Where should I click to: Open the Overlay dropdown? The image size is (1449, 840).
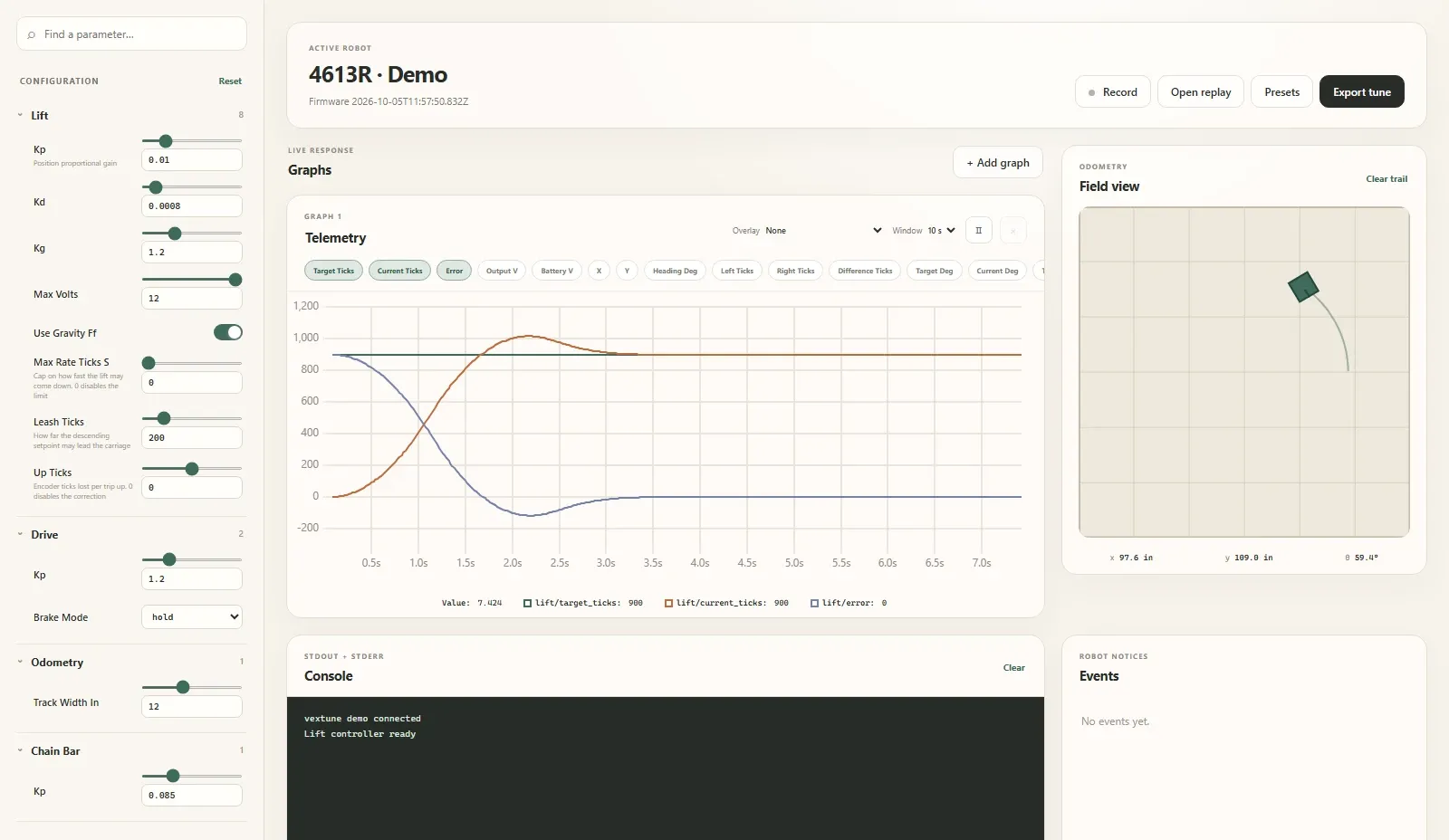click(823, 231)
